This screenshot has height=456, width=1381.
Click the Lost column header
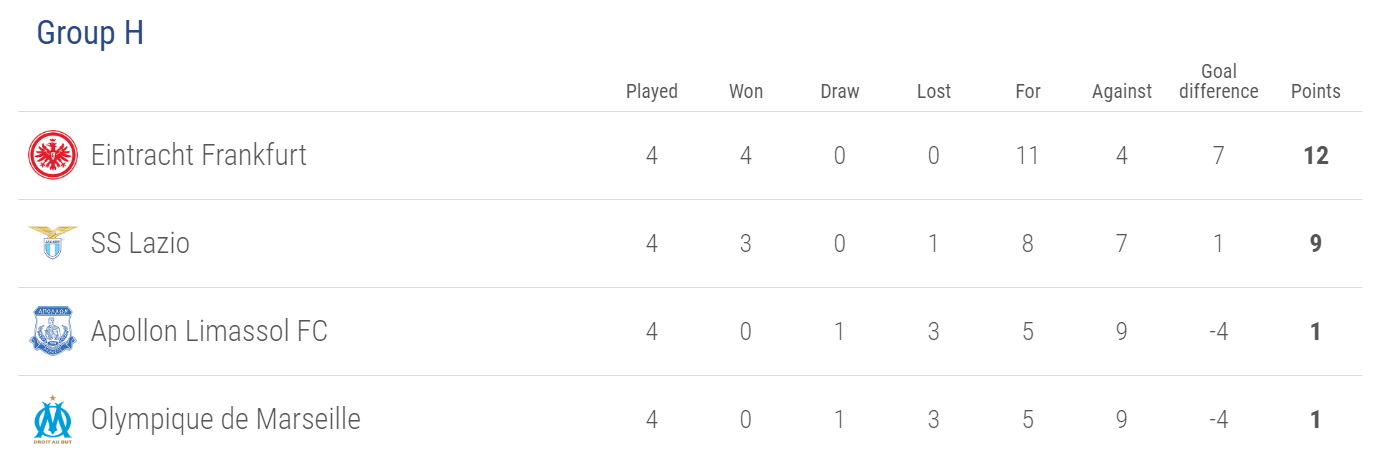pos(934,91)
